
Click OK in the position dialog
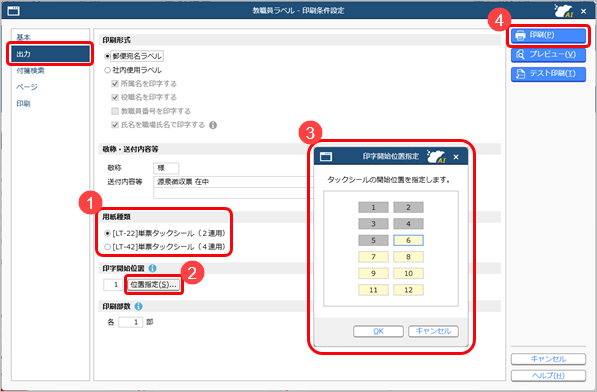pyautogui.click(x=378, y=331)
